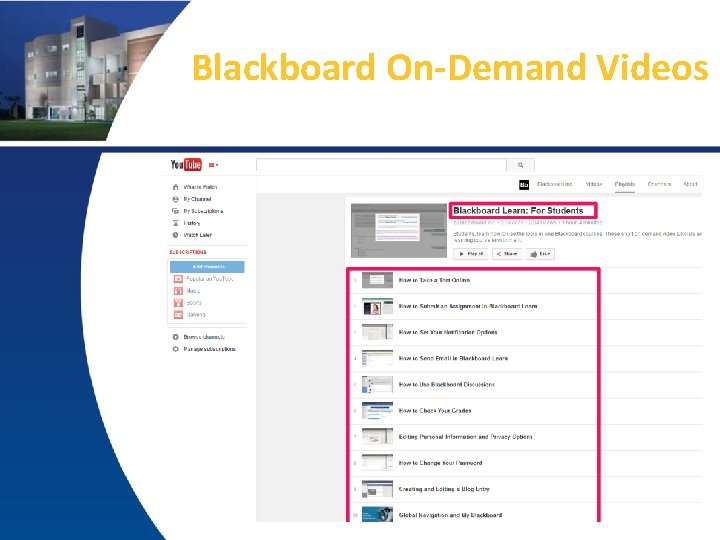Open Sports subscription icon

pyautogui.click(x=178, y=303)
